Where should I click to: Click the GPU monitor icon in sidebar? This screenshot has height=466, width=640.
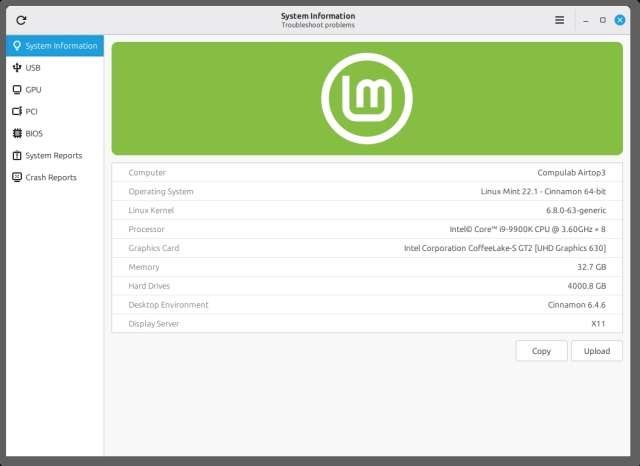(x=17, y=90)
